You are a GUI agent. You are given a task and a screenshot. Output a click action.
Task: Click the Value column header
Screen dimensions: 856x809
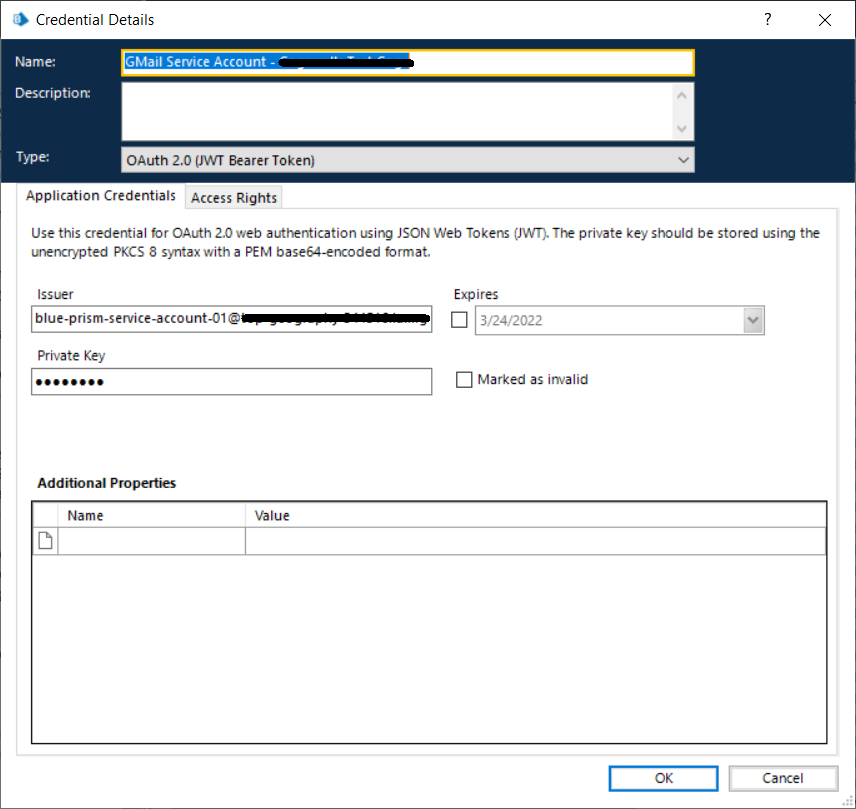click(x=535, y=515)
